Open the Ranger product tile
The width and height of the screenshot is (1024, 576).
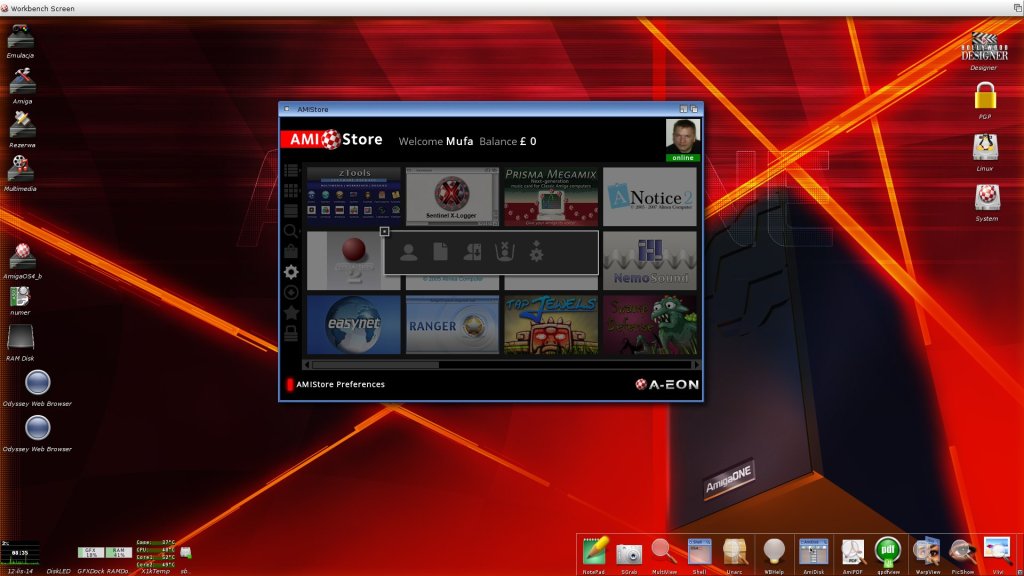452,325
